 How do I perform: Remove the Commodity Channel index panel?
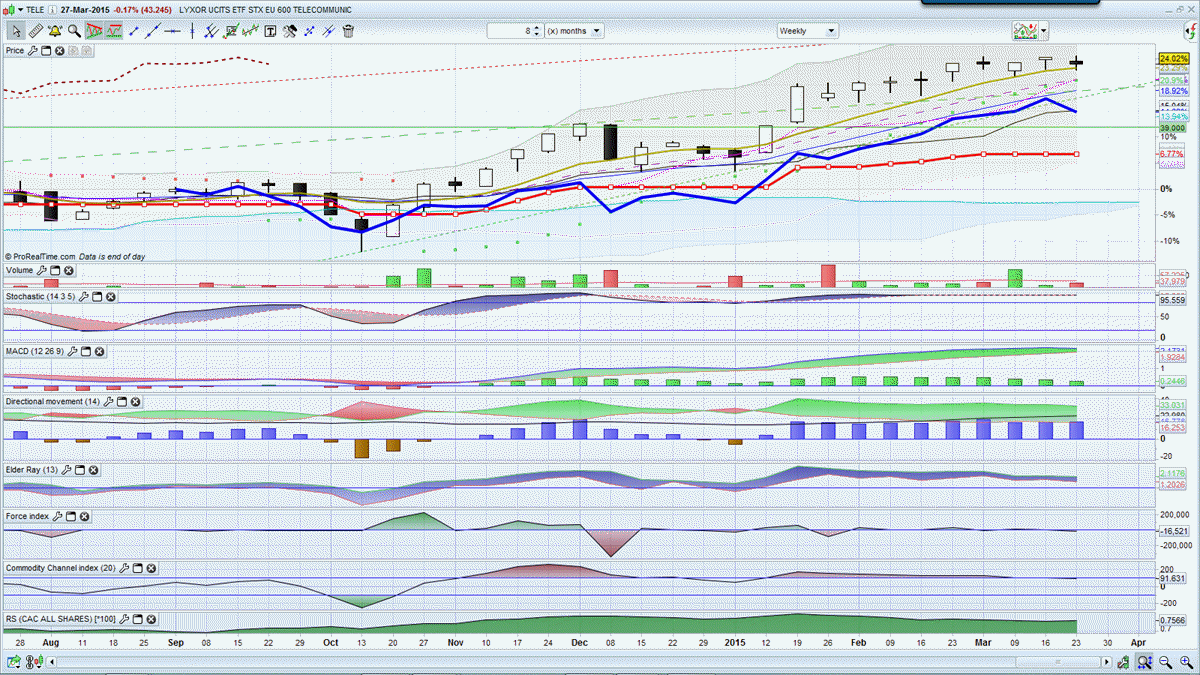click(x=151, y=568)
